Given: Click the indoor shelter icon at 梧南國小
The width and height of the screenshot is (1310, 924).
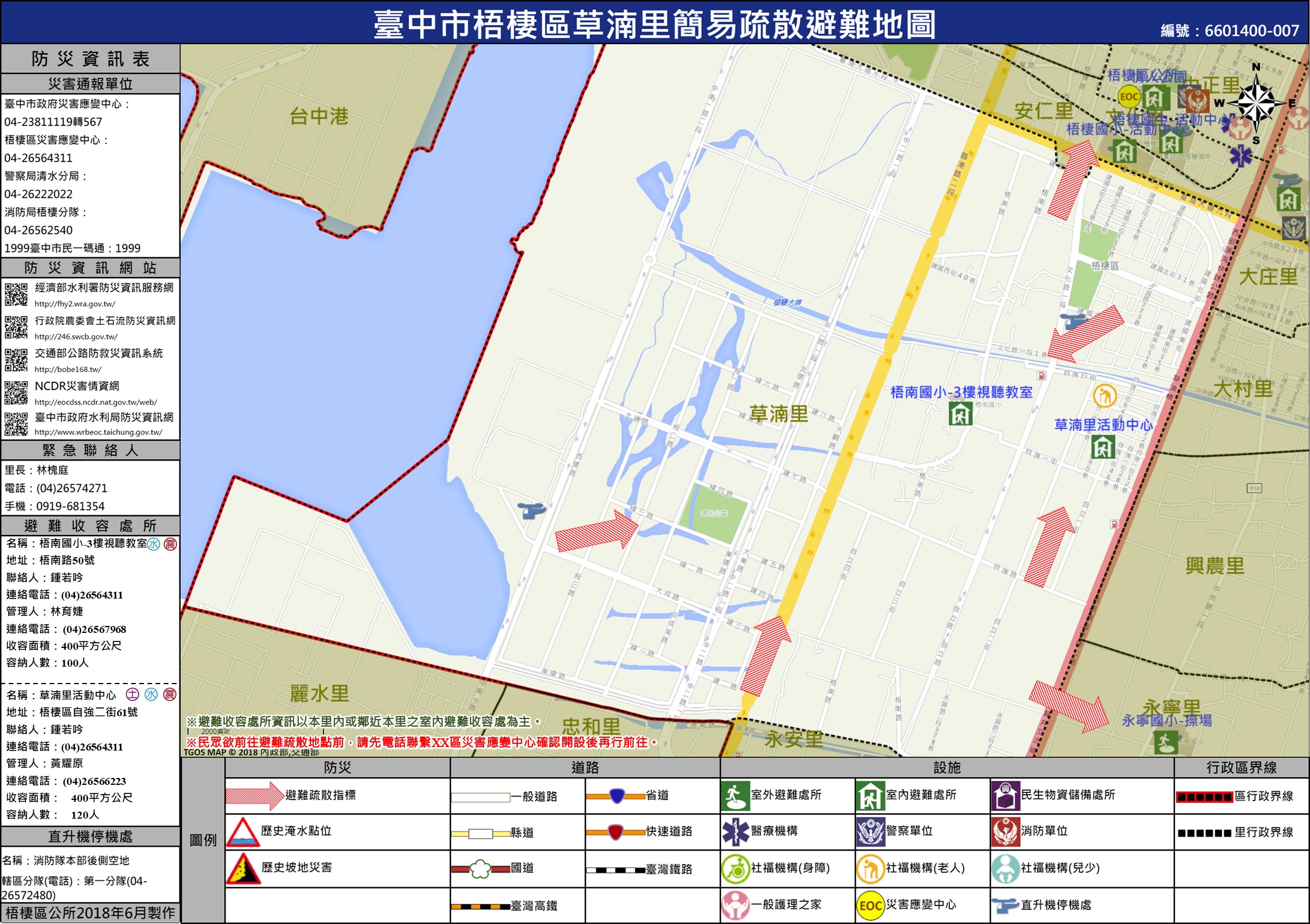Looking at the screenshot, I should click(960, 414).
